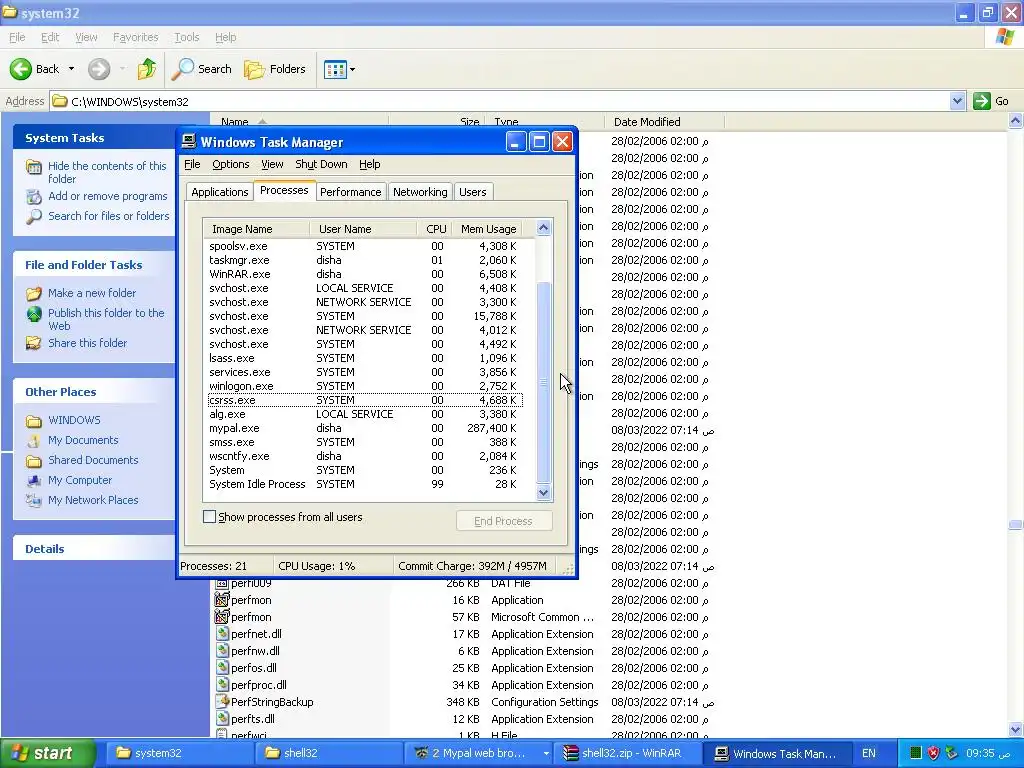Click Hide the contents of this folder
The height and width of the screenshot is (768, 1024).
coord(107,172)
